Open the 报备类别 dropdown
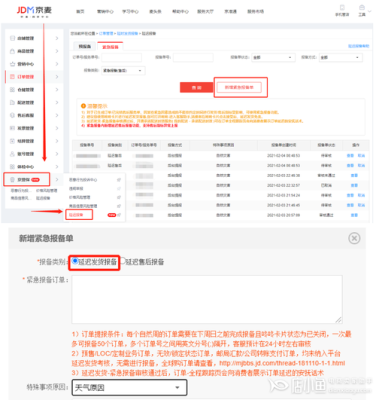376x400 pixels. (123, 71)
